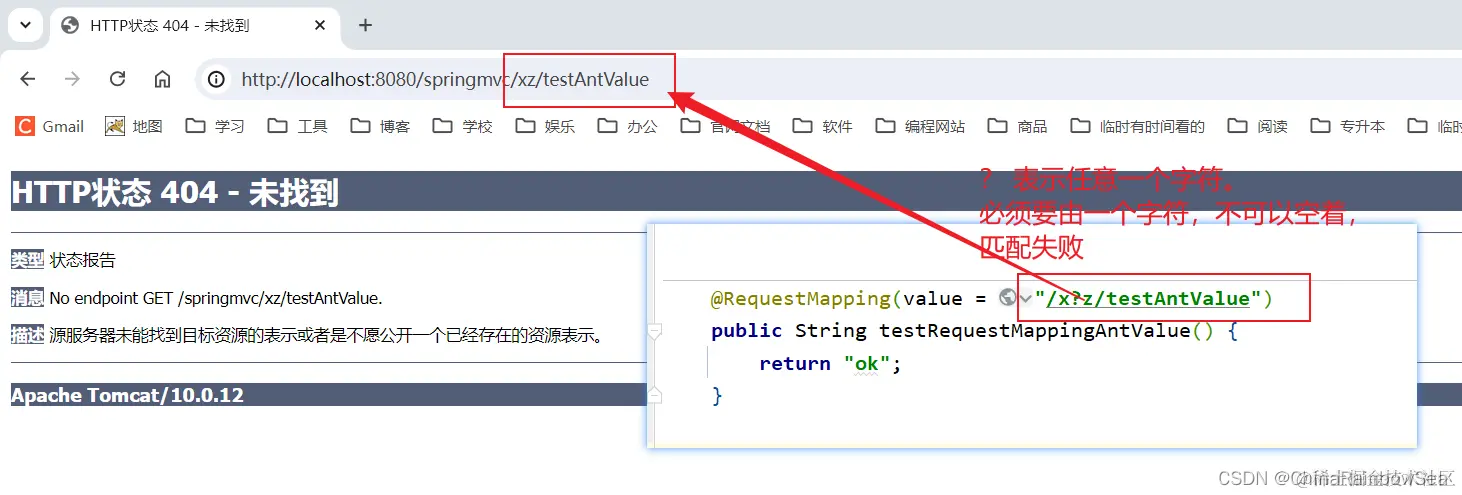Screen dimensions: 1462x495
Task: Open the 学习 bookmark folder
Action: [215, 126]
